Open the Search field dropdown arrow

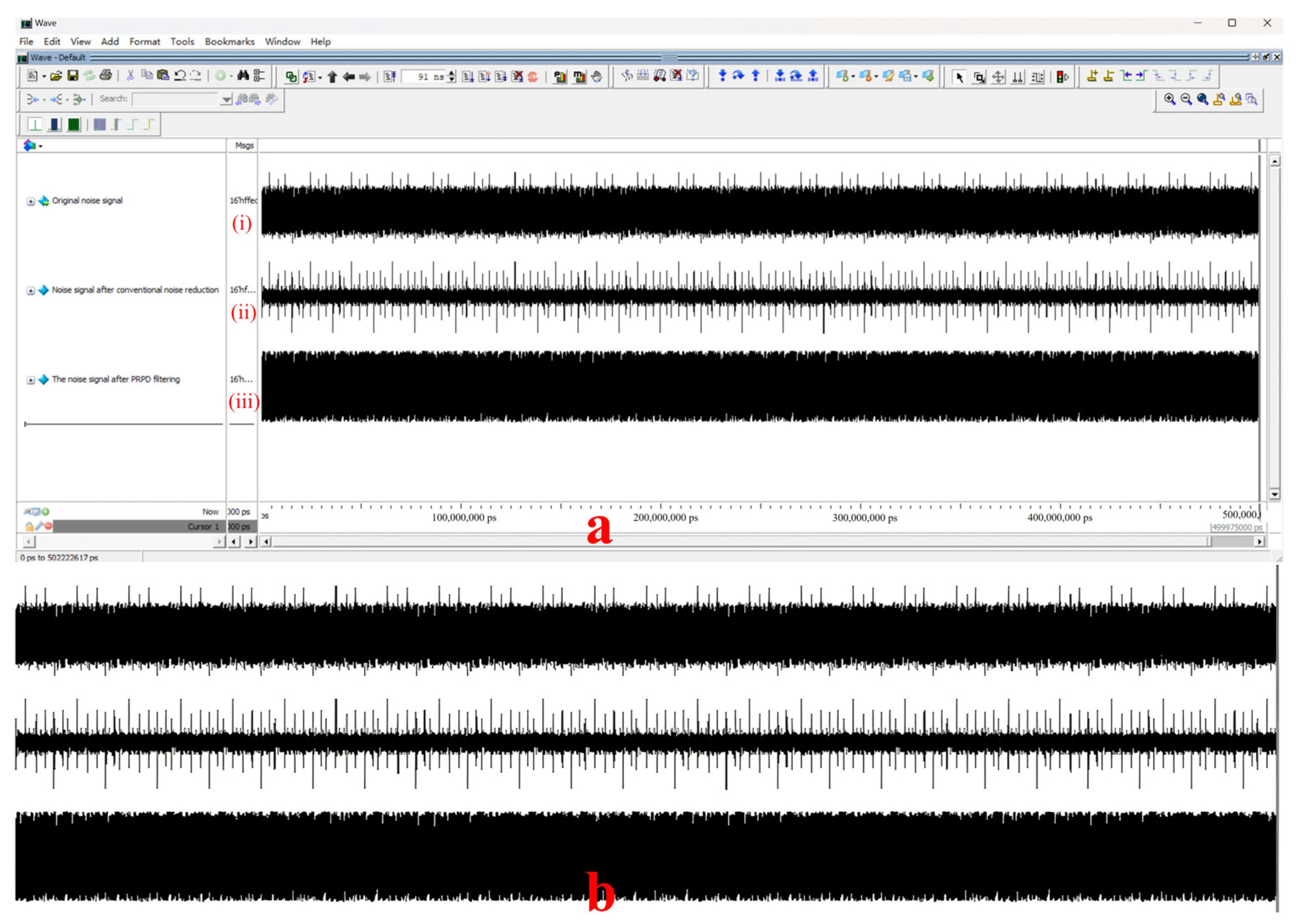tap(226, 100)
